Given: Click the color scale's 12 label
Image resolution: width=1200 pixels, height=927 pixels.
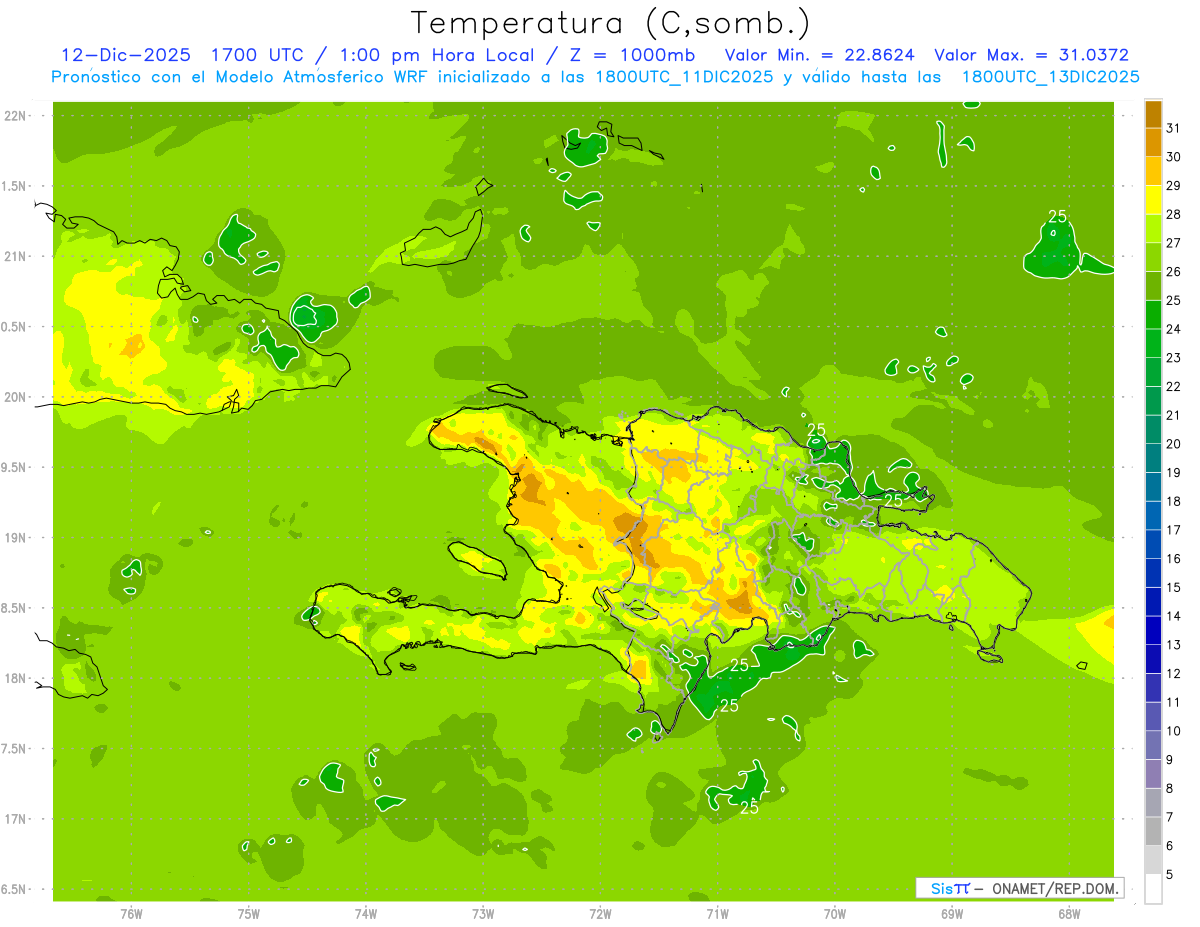Looking at the screenshot, I should [x=1174, y=674].
